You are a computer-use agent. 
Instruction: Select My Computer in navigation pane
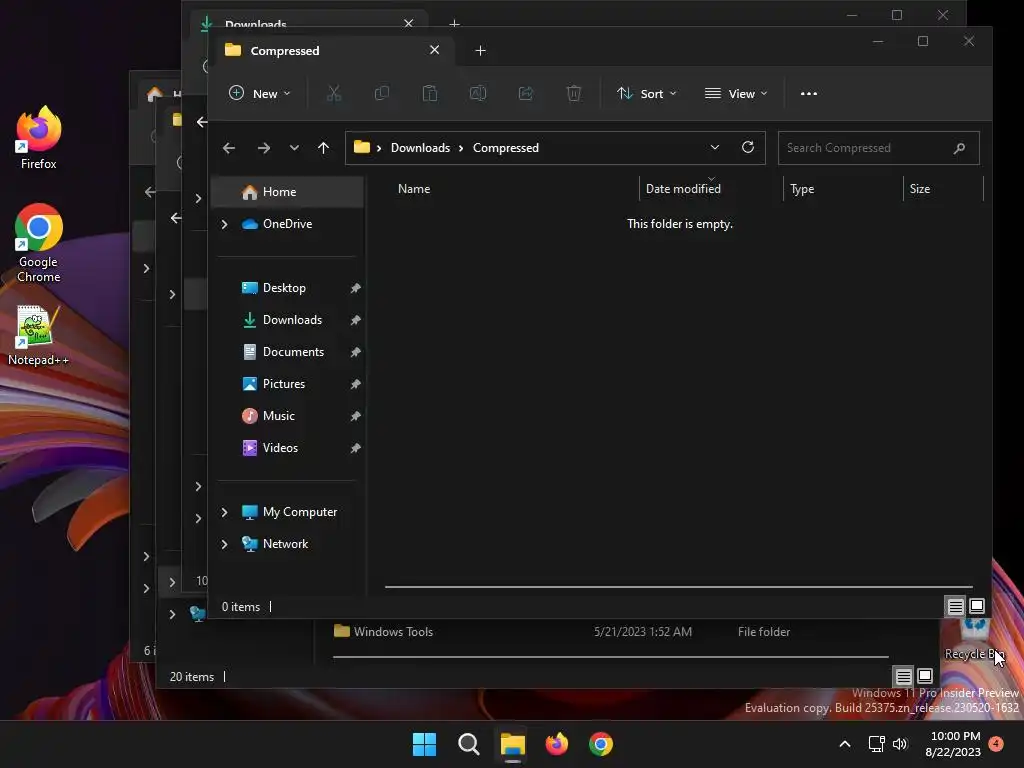tap(299, 512)
